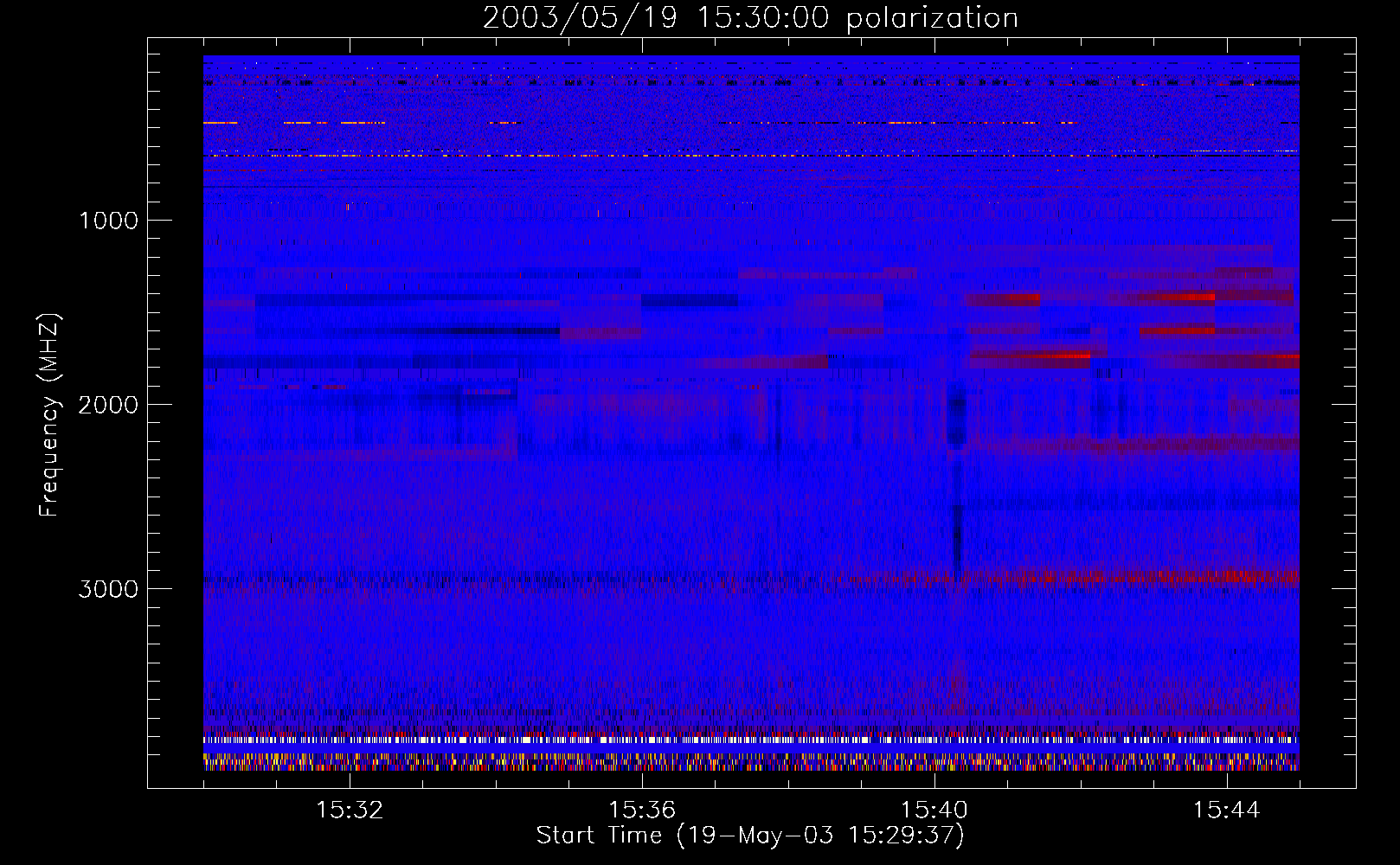Click the plot title '2003/05/19 15:30:00 polarization'
Screen dimensions: 1400x865
pyautogui.click(x=750, y=18)
